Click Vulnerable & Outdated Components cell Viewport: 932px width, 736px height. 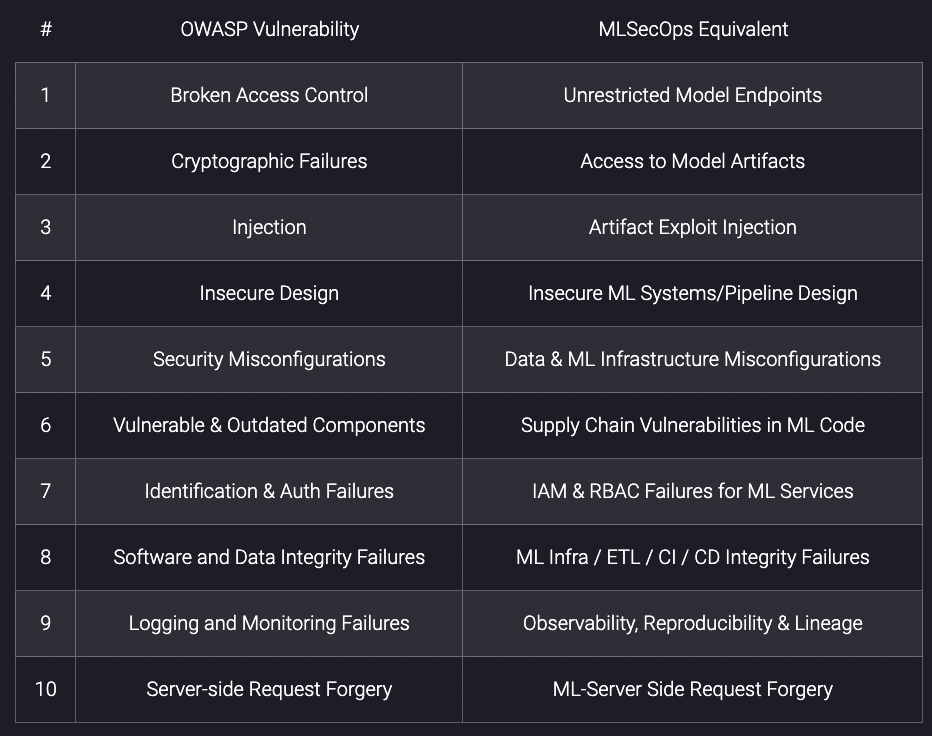(269, 425)
